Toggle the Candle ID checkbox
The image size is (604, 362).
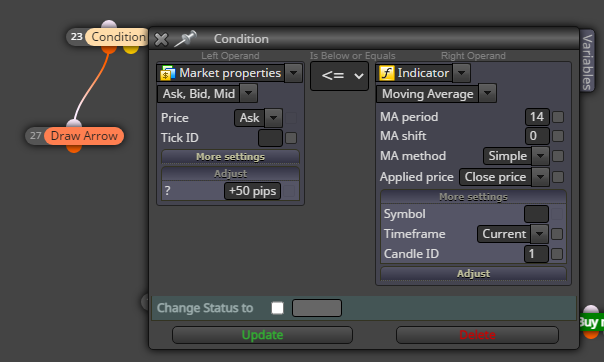[x=557, y=254]
